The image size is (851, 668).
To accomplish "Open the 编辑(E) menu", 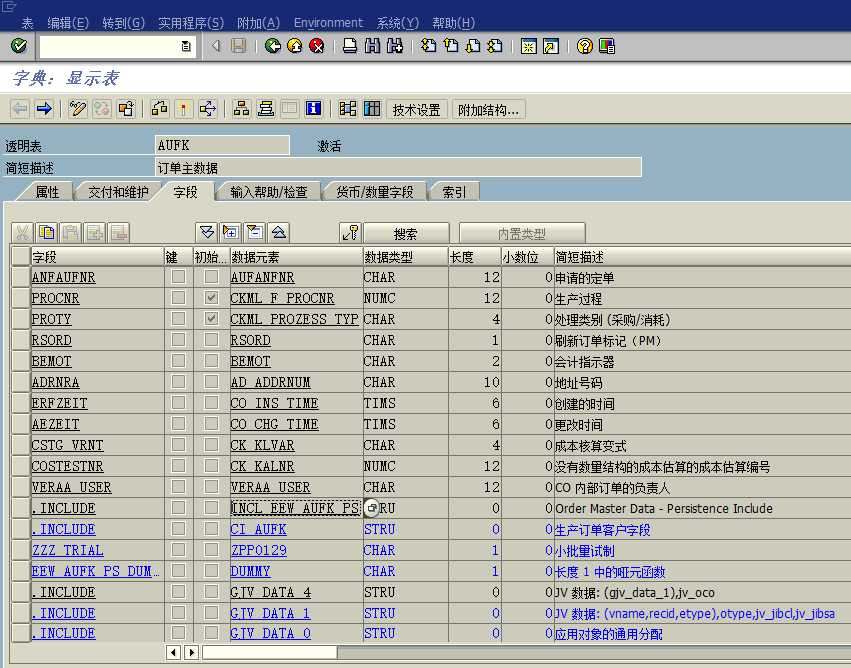I will 67,23.
